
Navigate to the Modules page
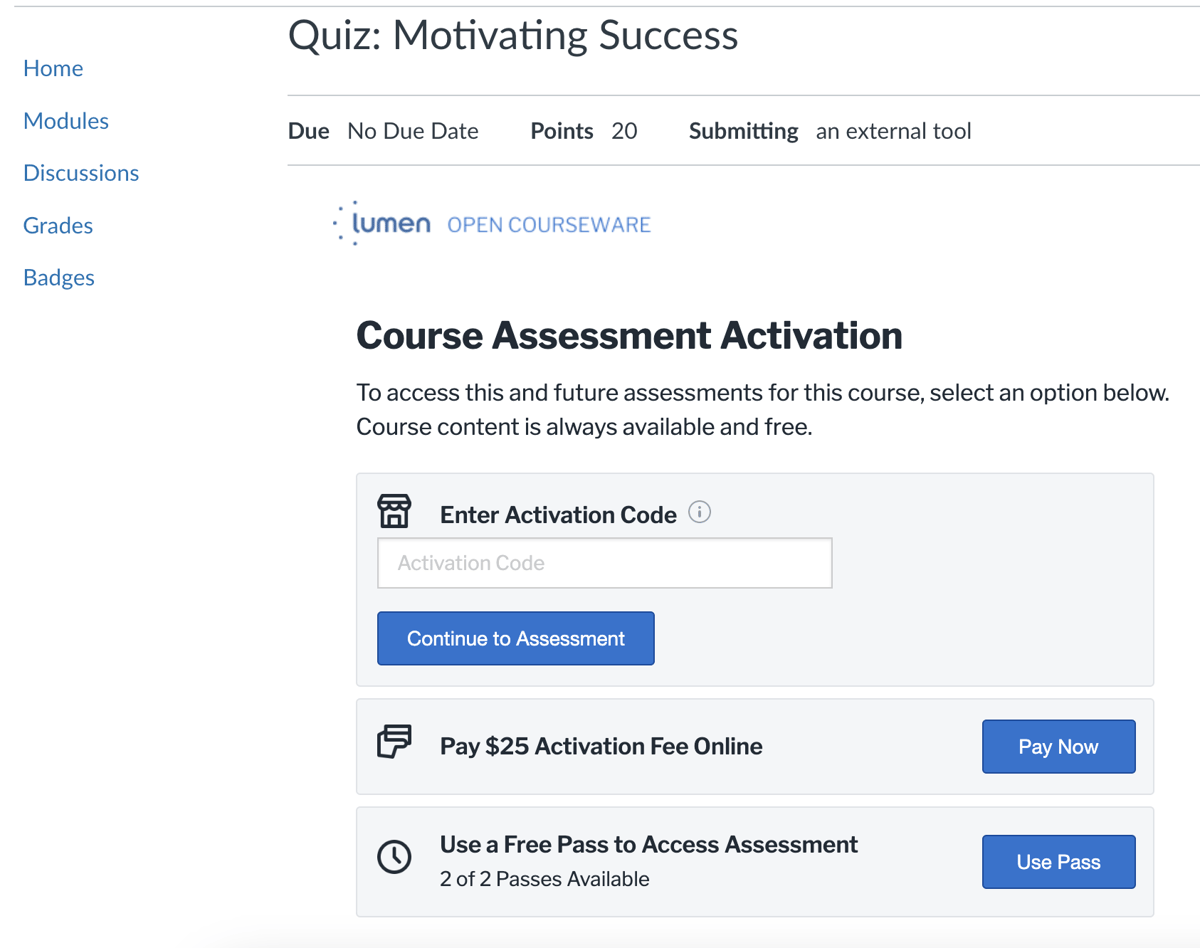click(x=65, y=120)
